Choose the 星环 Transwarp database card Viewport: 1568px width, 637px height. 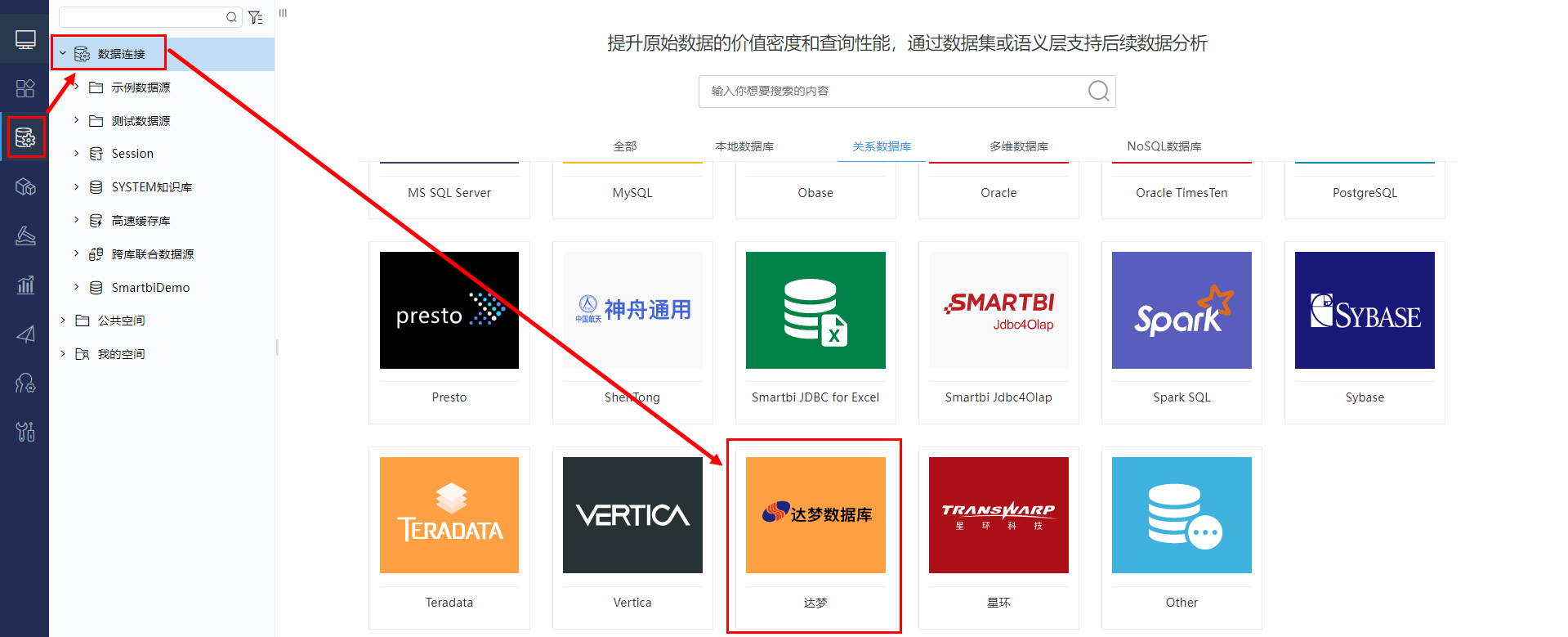pos(998,538)
